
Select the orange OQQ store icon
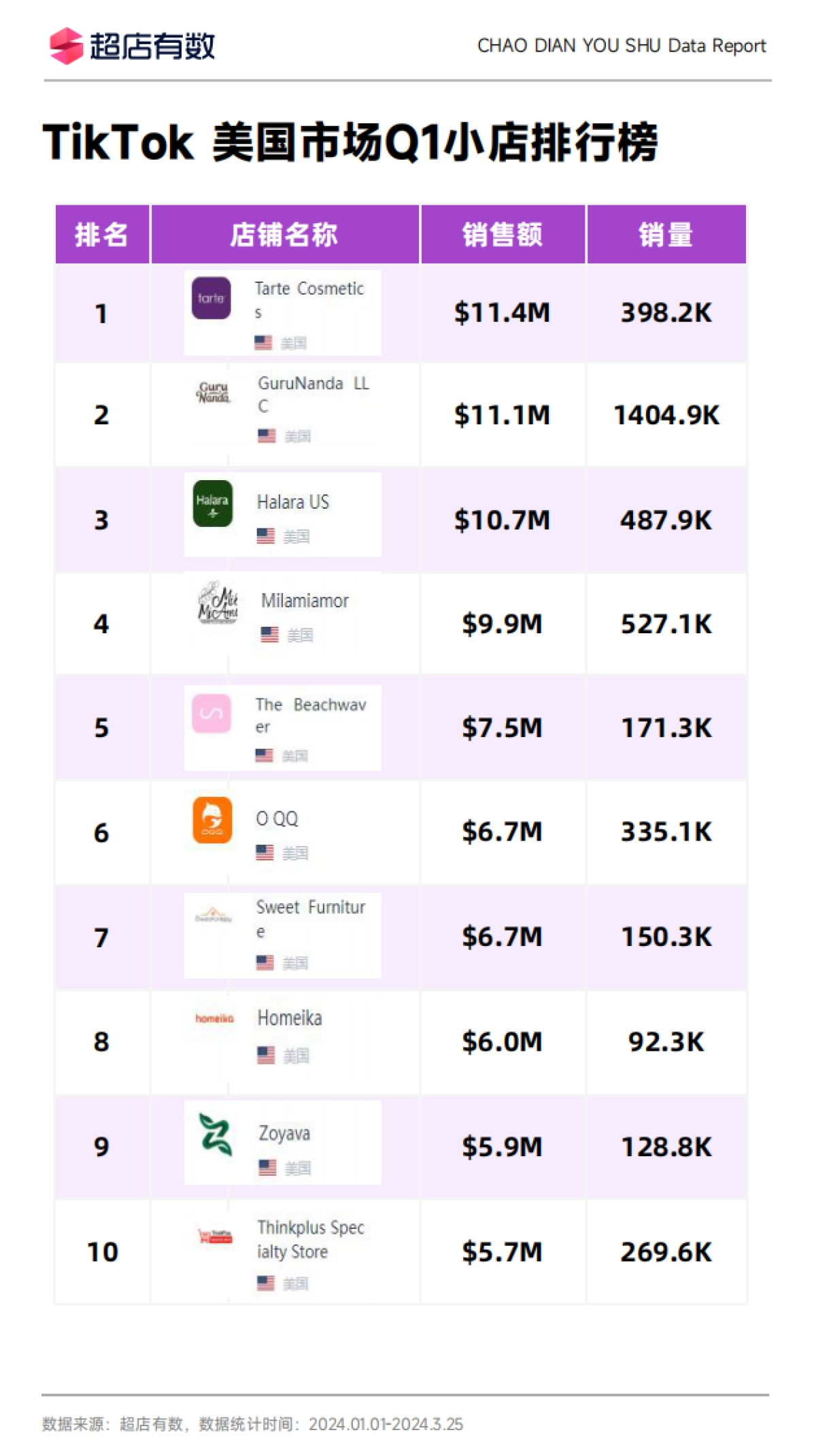(x=212, y=820)
